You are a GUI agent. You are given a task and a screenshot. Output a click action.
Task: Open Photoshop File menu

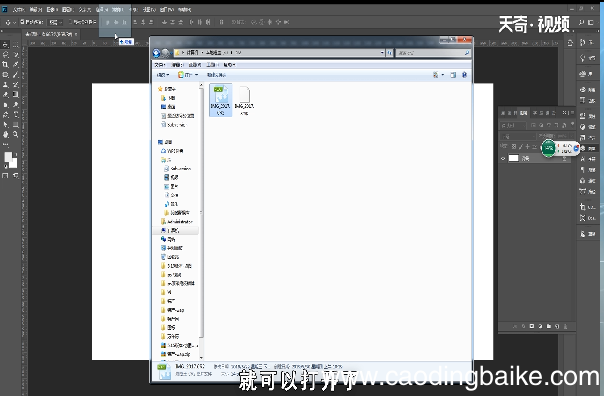(18, 10)
